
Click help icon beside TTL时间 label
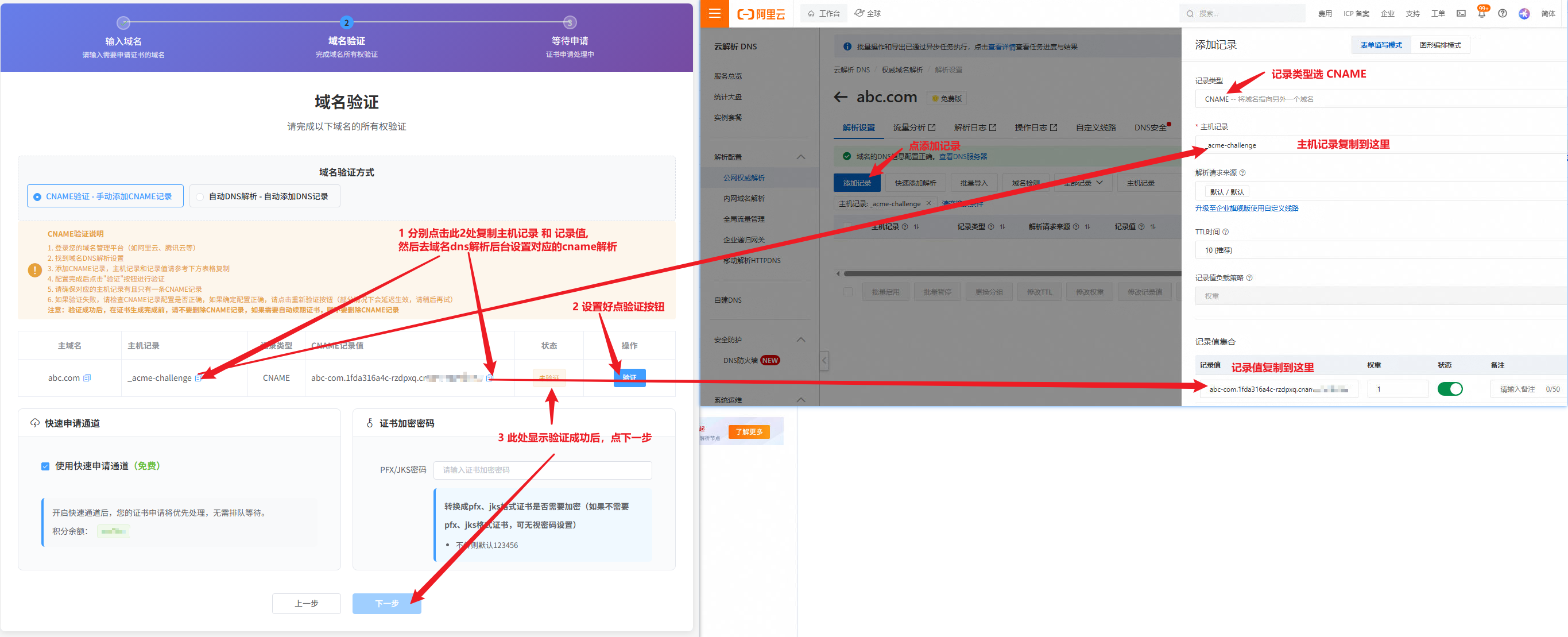1225,232
